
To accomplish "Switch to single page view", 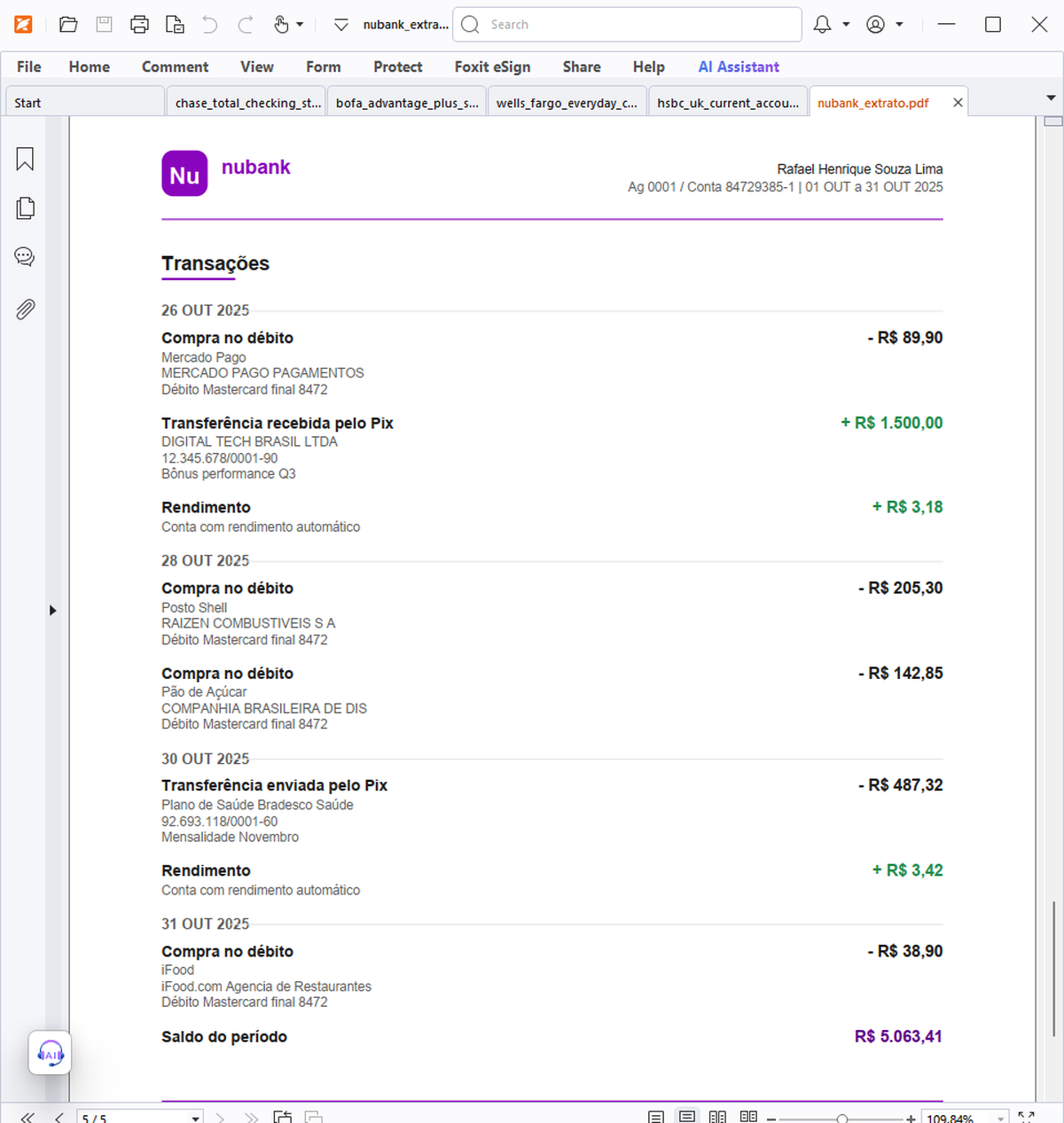I will click(x=656, y=1117).
